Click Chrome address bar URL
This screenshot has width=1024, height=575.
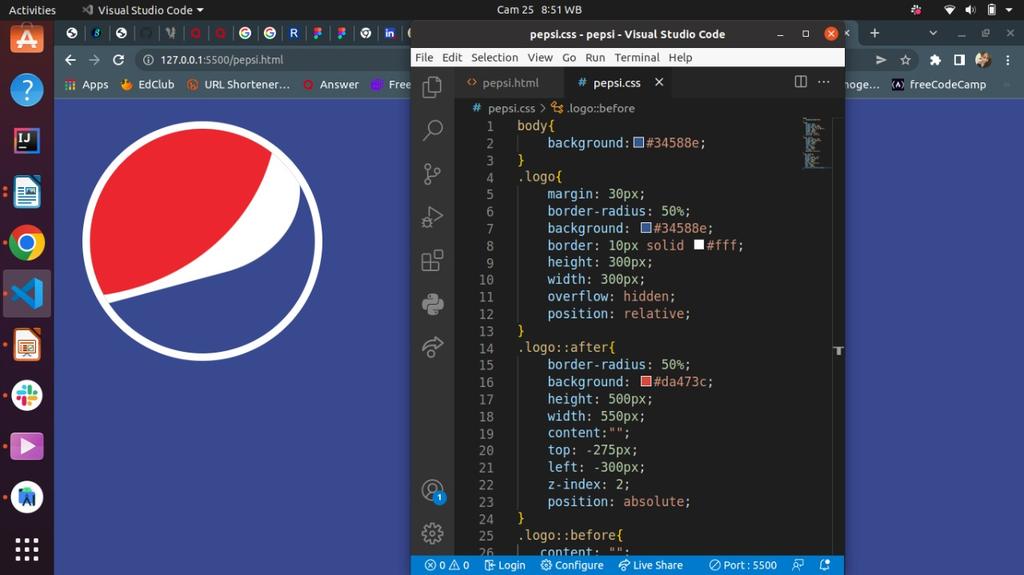tap(222, 59)
